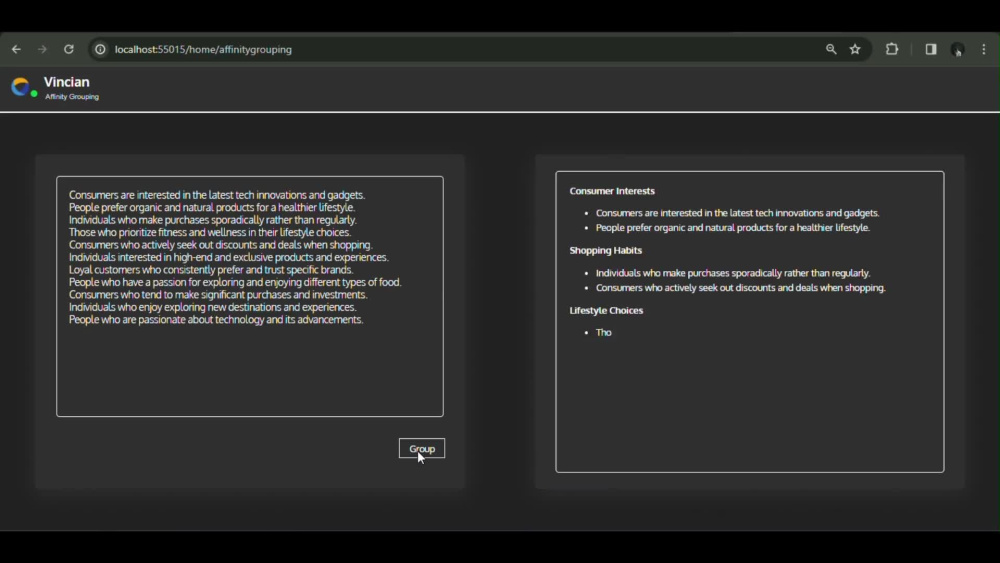Click the Group button

pos(422,448)
